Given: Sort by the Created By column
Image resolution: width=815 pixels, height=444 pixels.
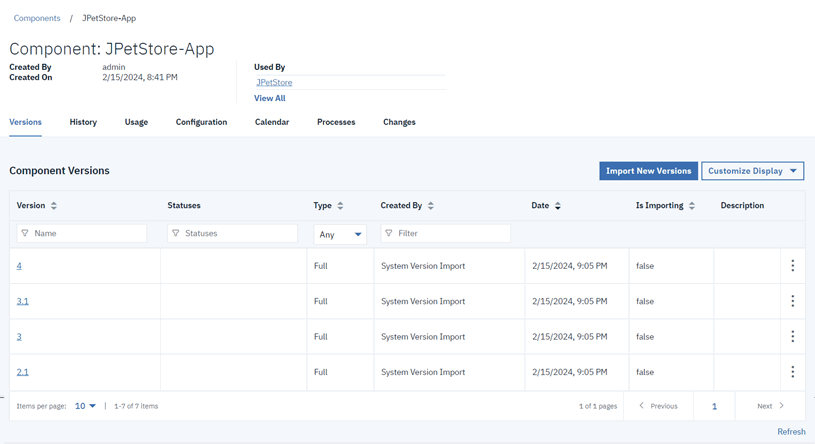Looking at the screenshot, I should [431, 206].
